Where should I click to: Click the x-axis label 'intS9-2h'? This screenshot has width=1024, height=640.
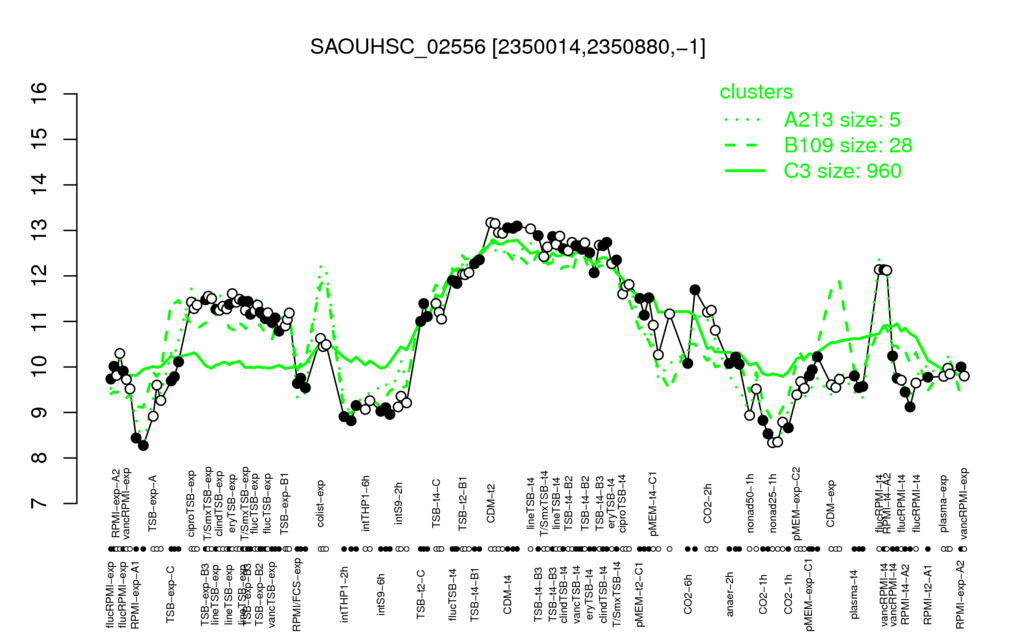tap(398, 504)
